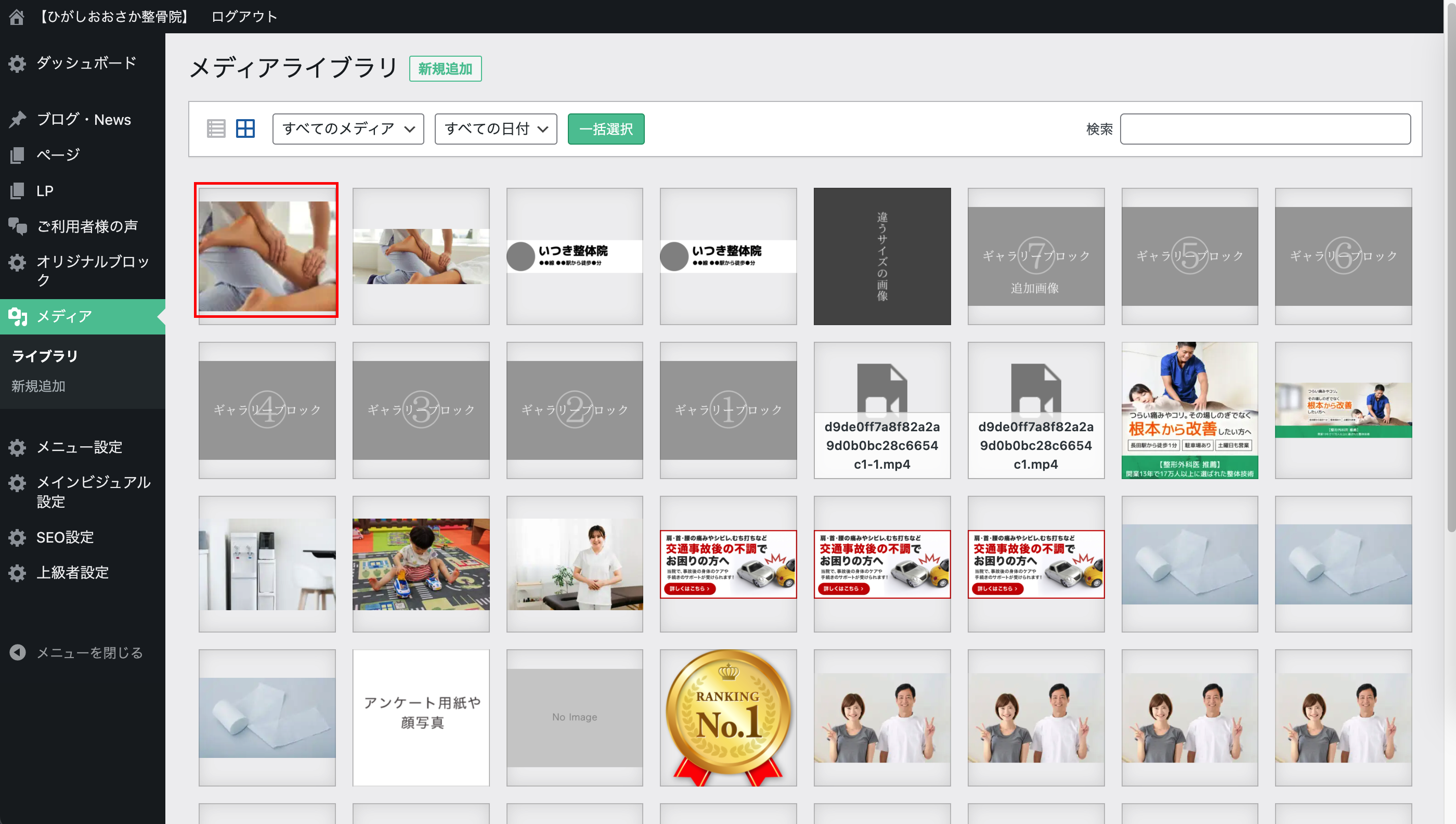Select the RANKING No.1 medal thumbnail
The width and height of the screenshot is (1456, 824).
coord(728,717)
